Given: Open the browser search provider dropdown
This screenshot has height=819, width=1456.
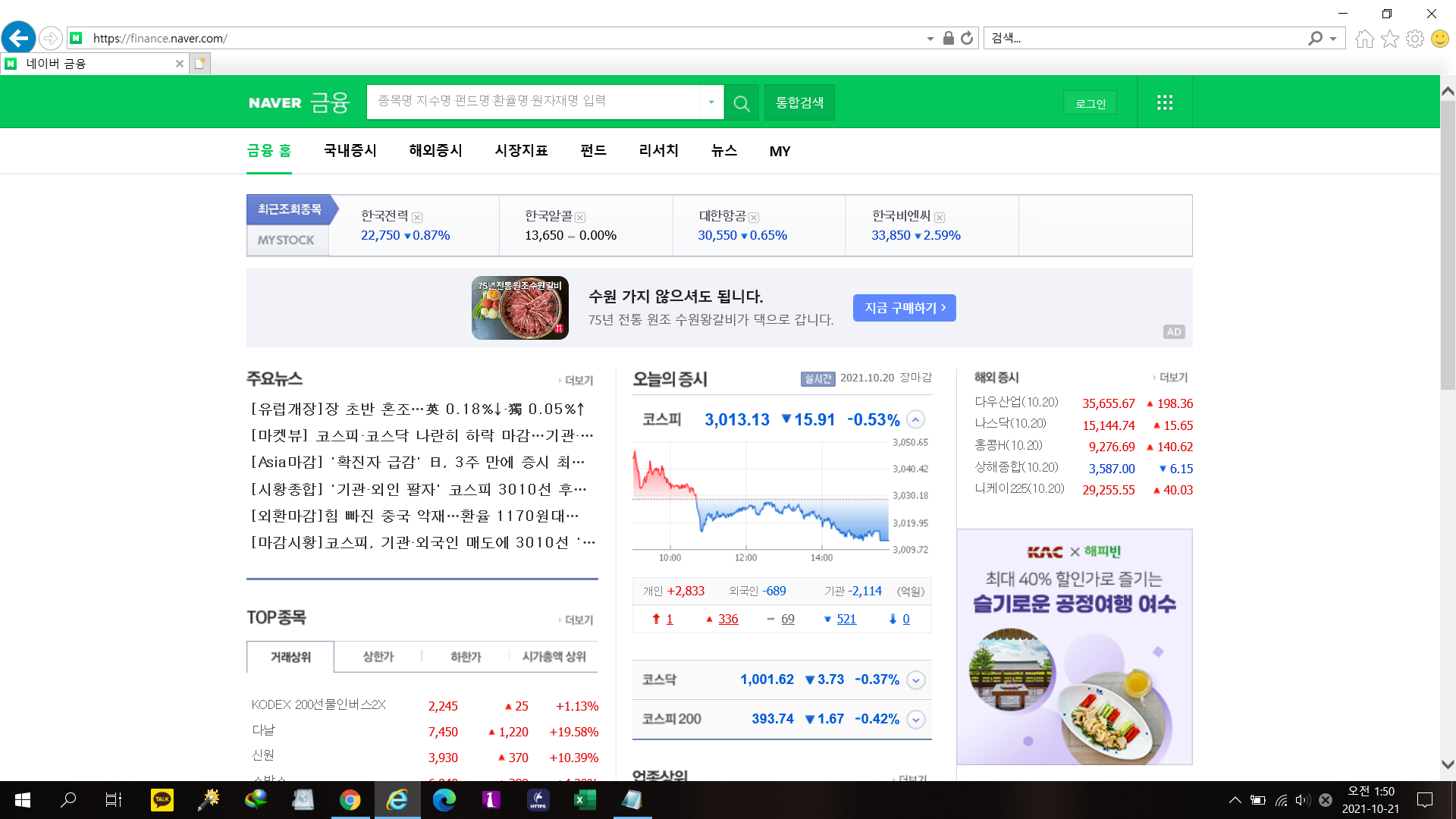Looking at the screenshot, I should click(x=1333, y=39).
